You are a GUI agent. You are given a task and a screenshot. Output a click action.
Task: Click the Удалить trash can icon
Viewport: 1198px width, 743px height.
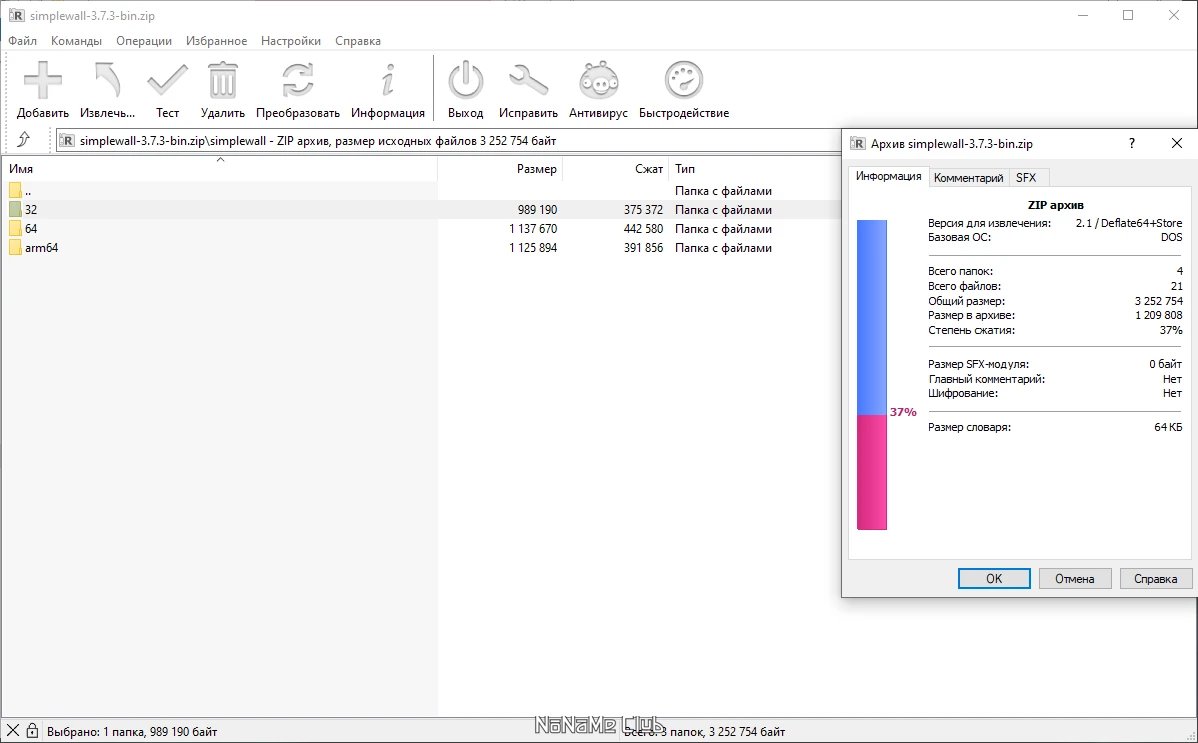tap(222, 81)
